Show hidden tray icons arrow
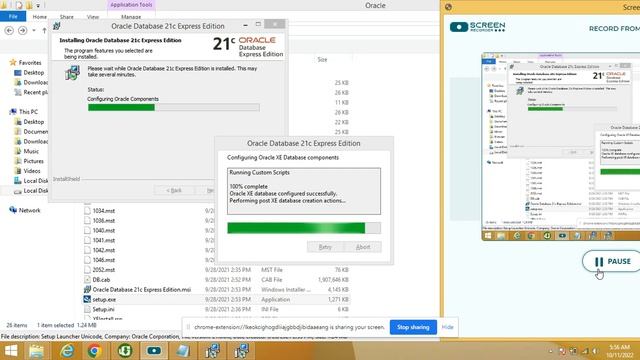 pos(551,351)
